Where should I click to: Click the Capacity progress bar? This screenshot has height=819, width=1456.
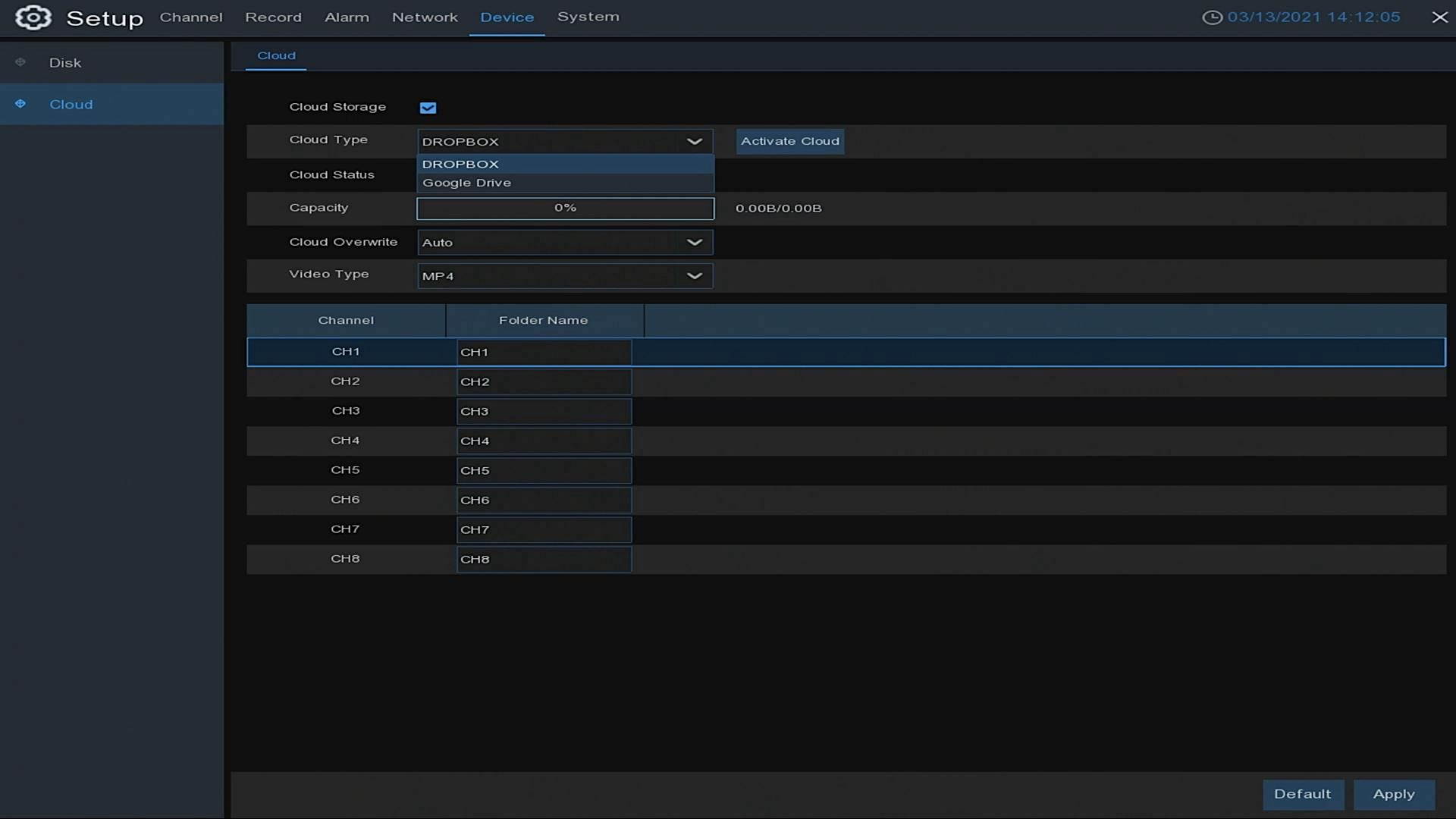click(565, 209)
